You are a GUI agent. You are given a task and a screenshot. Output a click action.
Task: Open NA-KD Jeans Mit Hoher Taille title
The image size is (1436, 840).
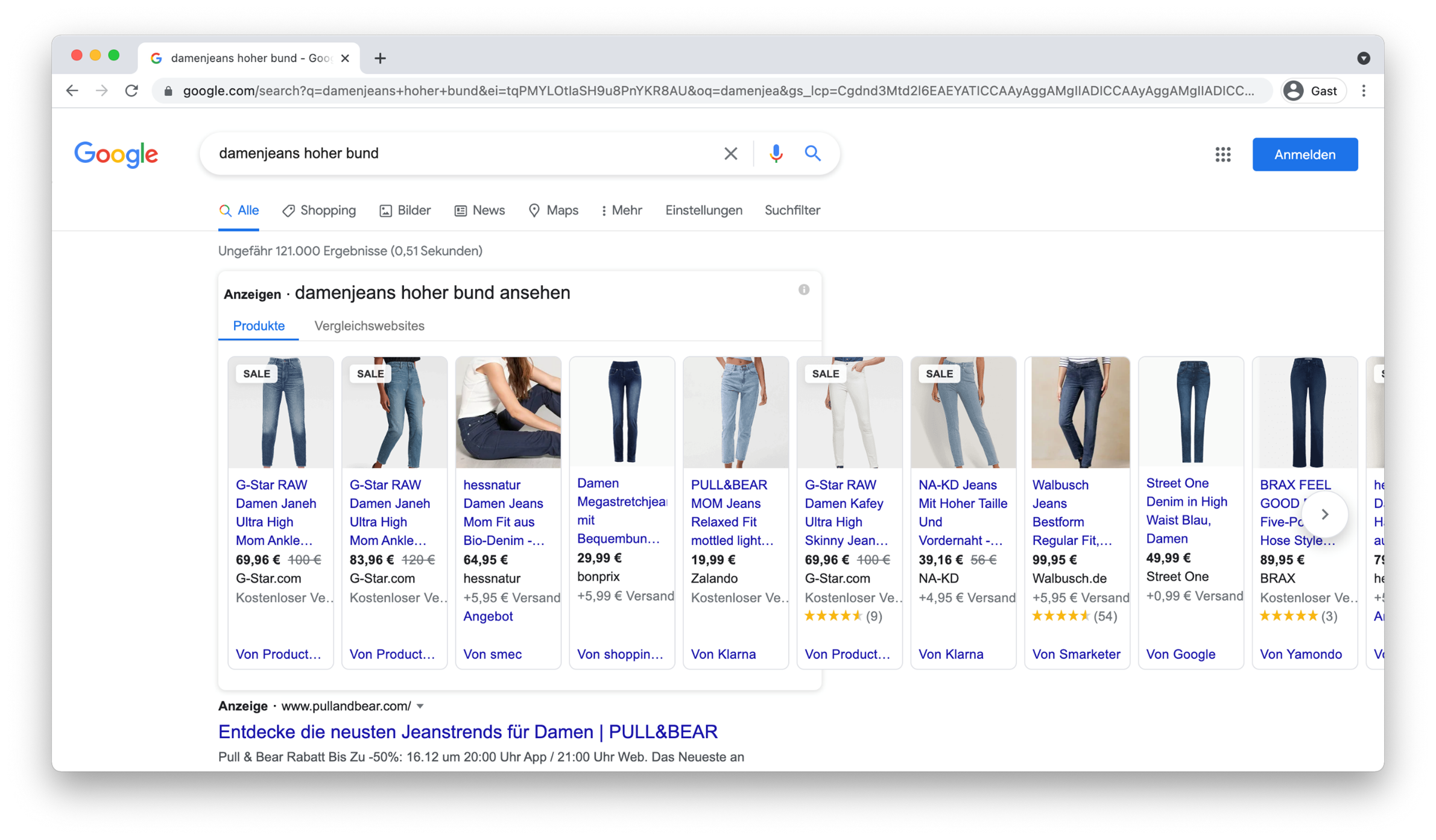tap(963, 513)
